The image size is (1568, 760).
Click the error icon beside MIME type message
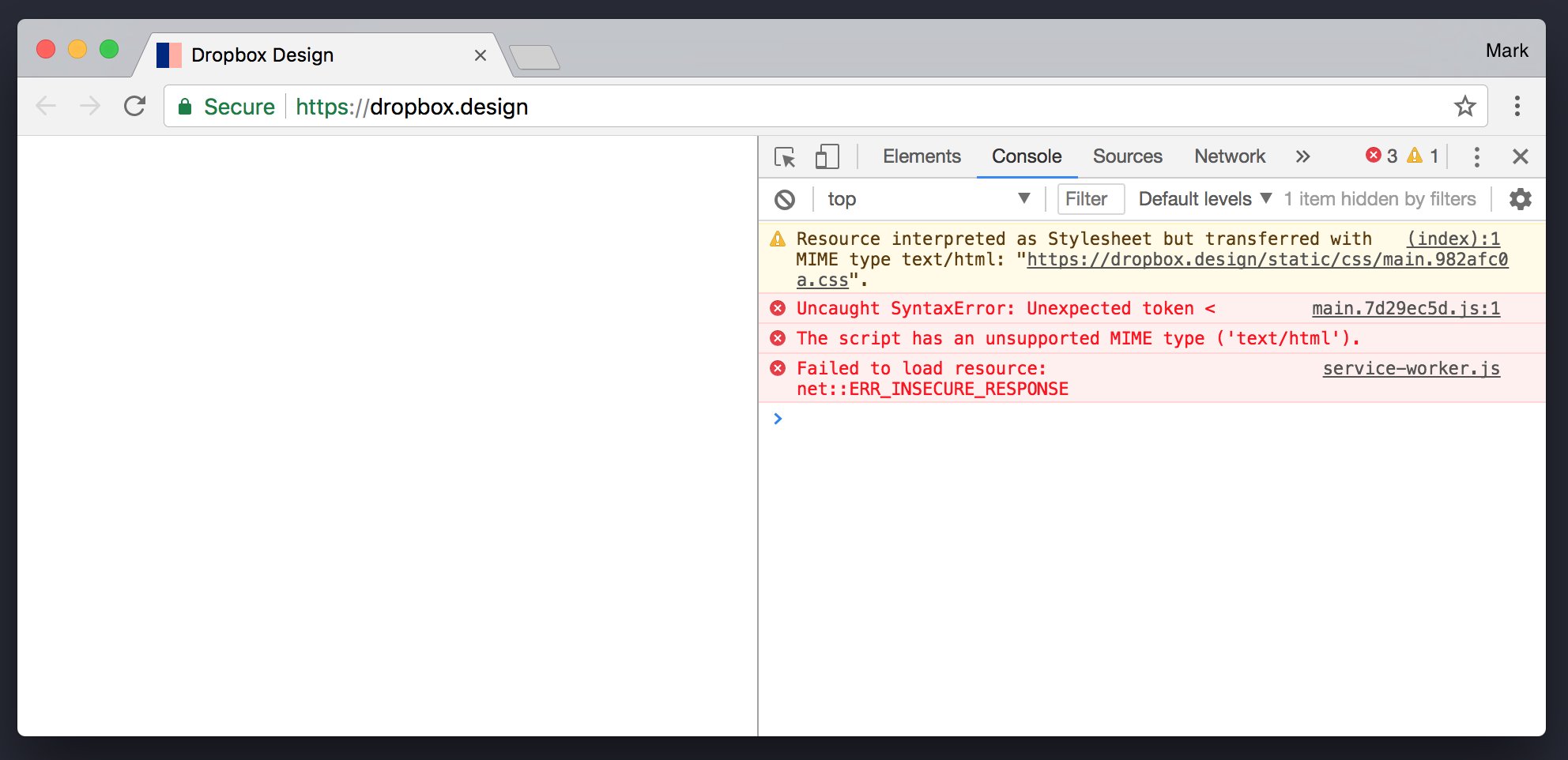tap(778, 338)
